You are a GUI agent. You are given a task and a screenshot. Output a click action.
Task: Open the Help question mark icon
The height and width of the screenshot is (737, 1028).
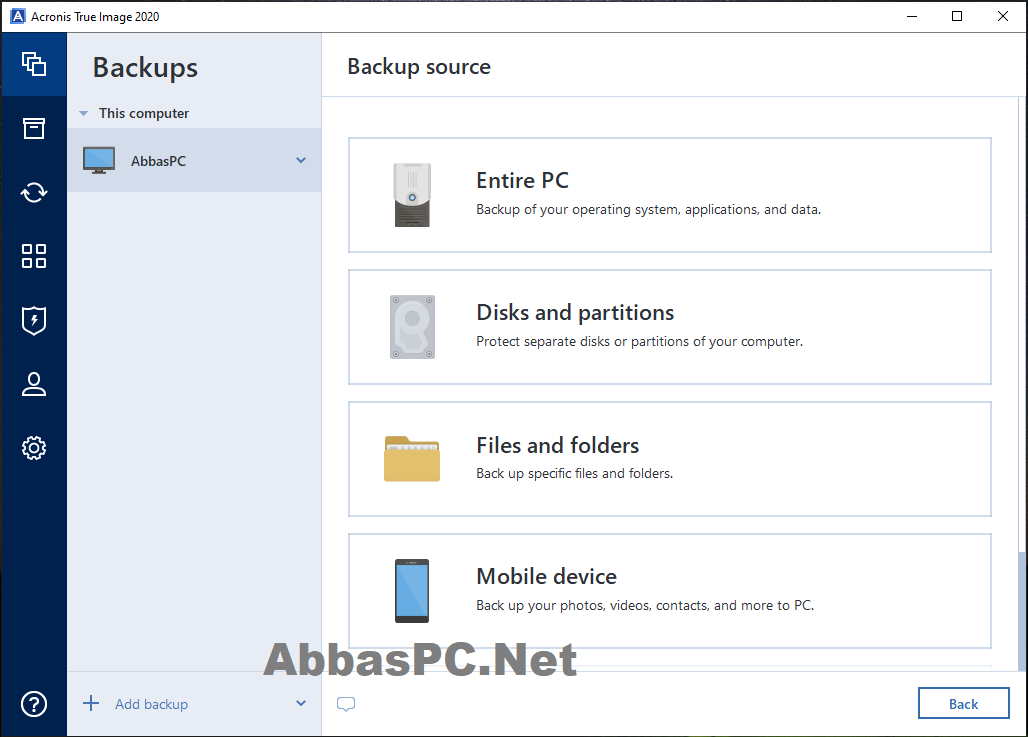[x=33, y=704]
